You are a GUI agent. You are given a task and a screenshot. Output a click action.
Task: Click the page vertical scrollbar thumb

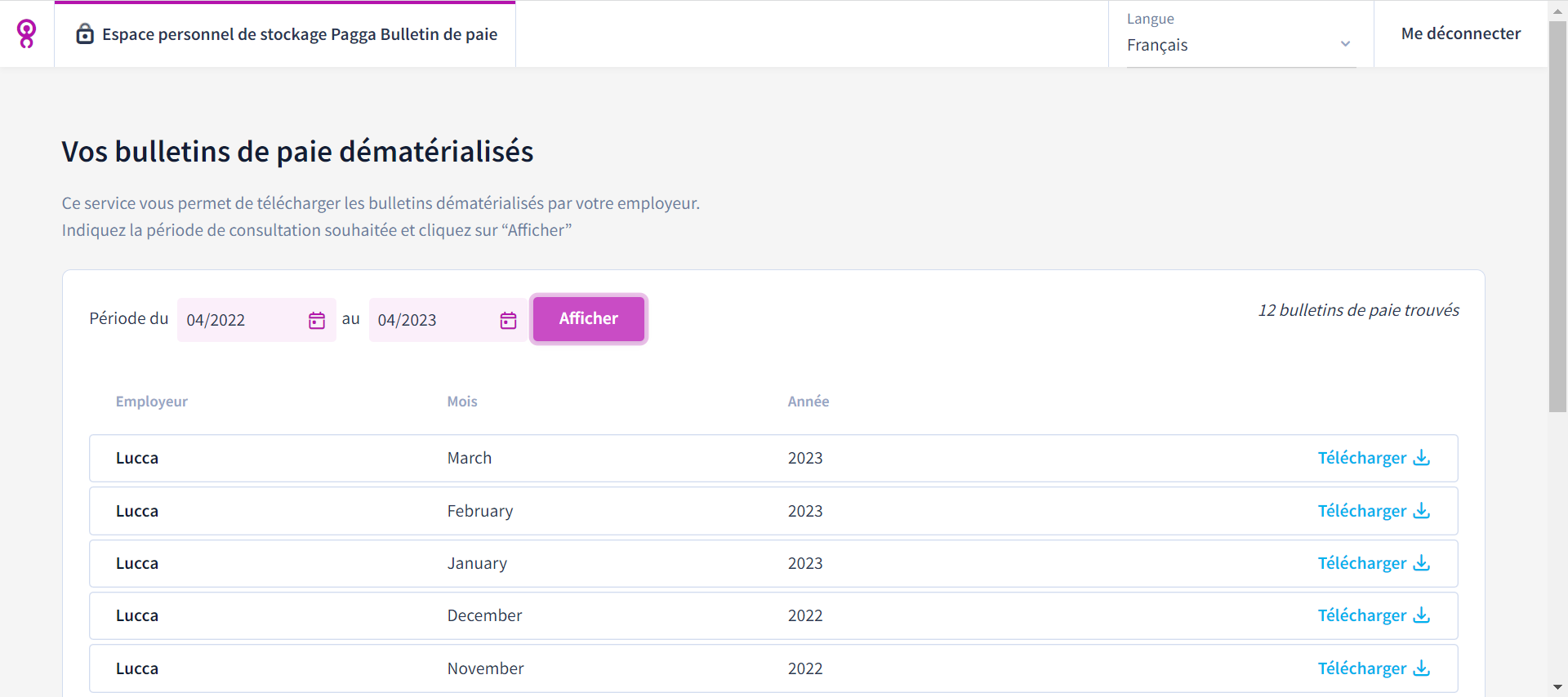tap(1558, 216)
